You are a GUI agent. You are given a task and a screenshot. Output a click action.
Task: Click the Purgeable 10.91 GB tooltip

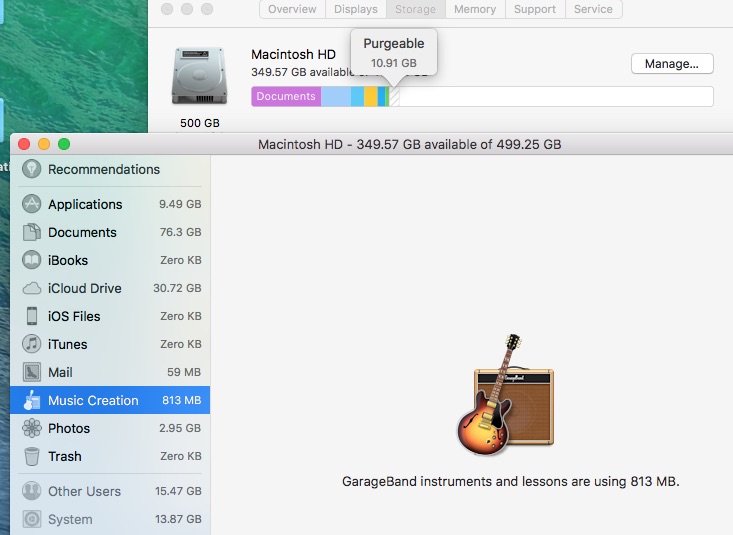point(394,52)
